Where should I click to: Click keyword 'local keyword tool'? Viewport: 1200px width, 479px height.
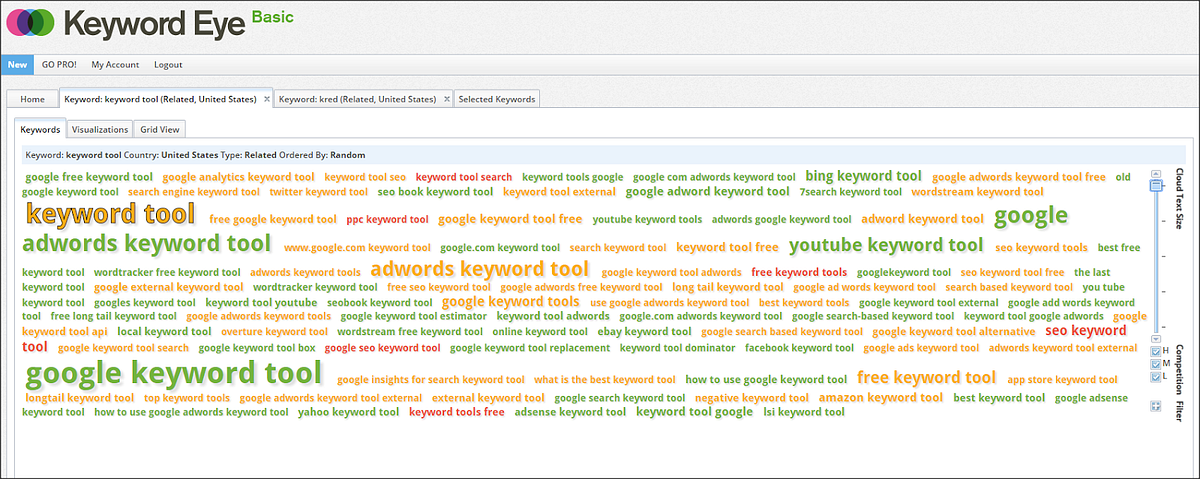tap(164, 331)
